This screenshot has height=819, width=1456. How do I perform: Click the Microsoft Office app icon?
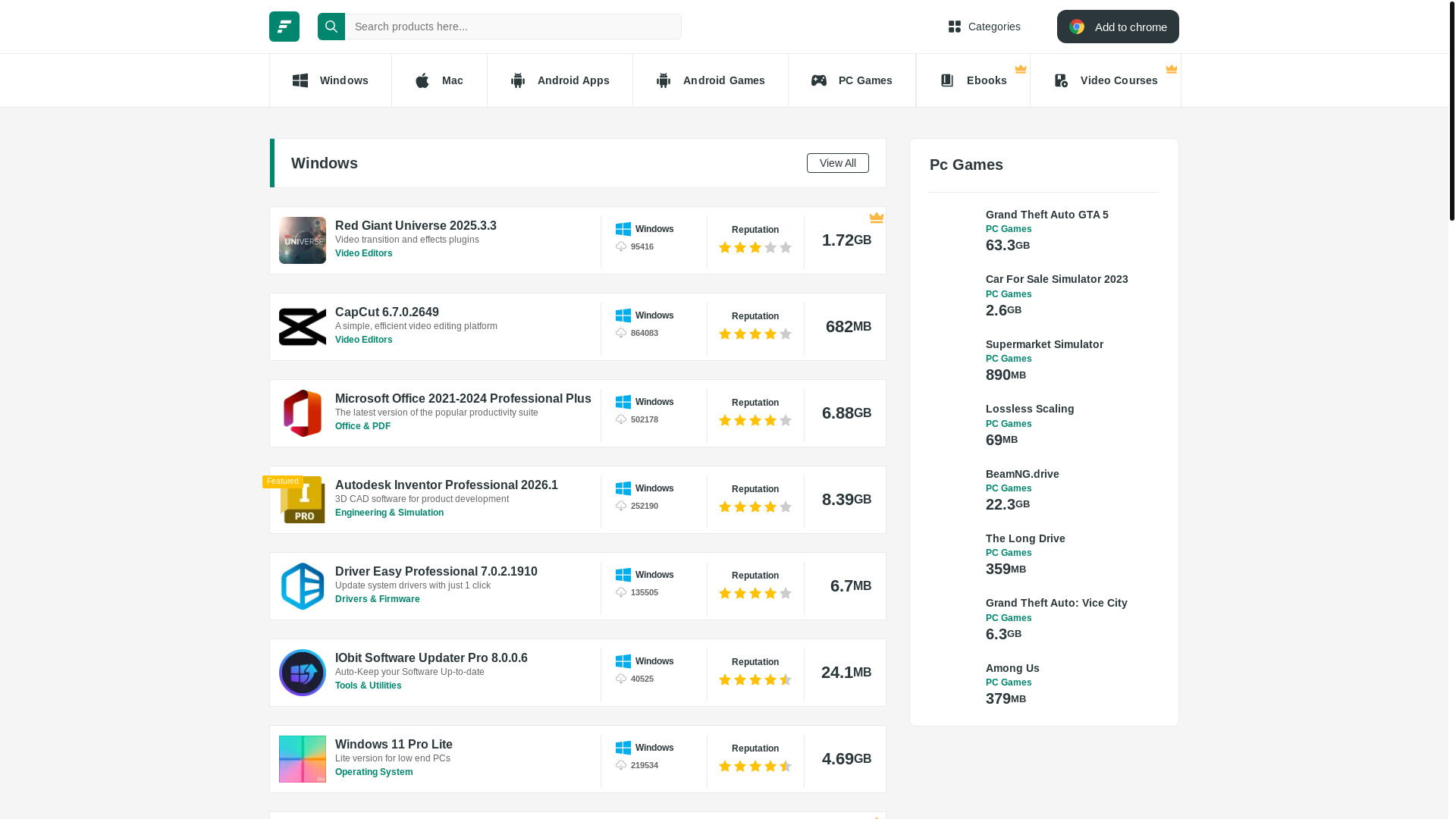303,413
